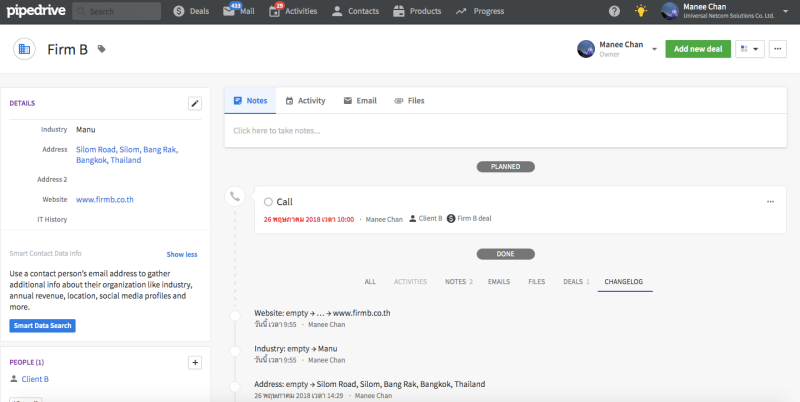Image resolution: width=800 pixels, height=402 pixels.
Task: Open the three-dot menu on Call activity
Action: [770, 202]
